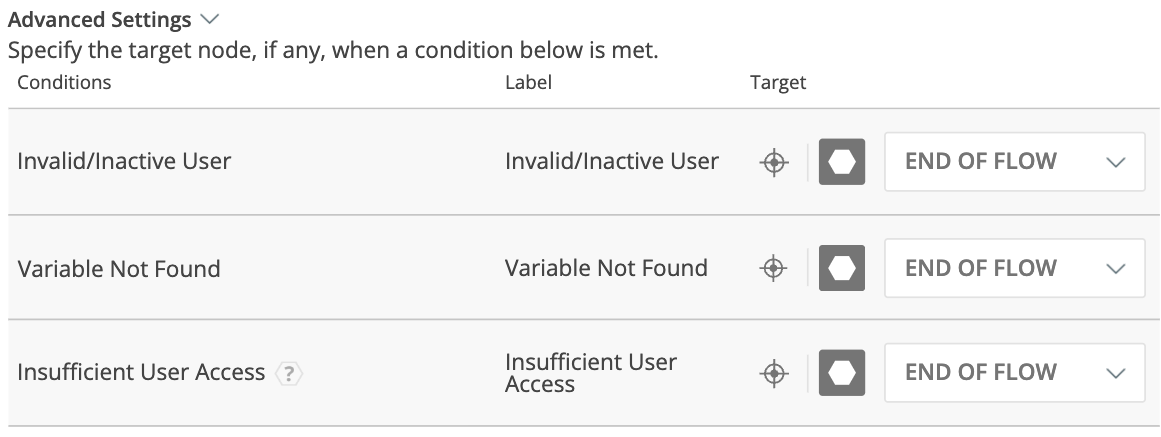Select the Variable Not Found label text
1161x437 pixels.
tap(606, 268)
